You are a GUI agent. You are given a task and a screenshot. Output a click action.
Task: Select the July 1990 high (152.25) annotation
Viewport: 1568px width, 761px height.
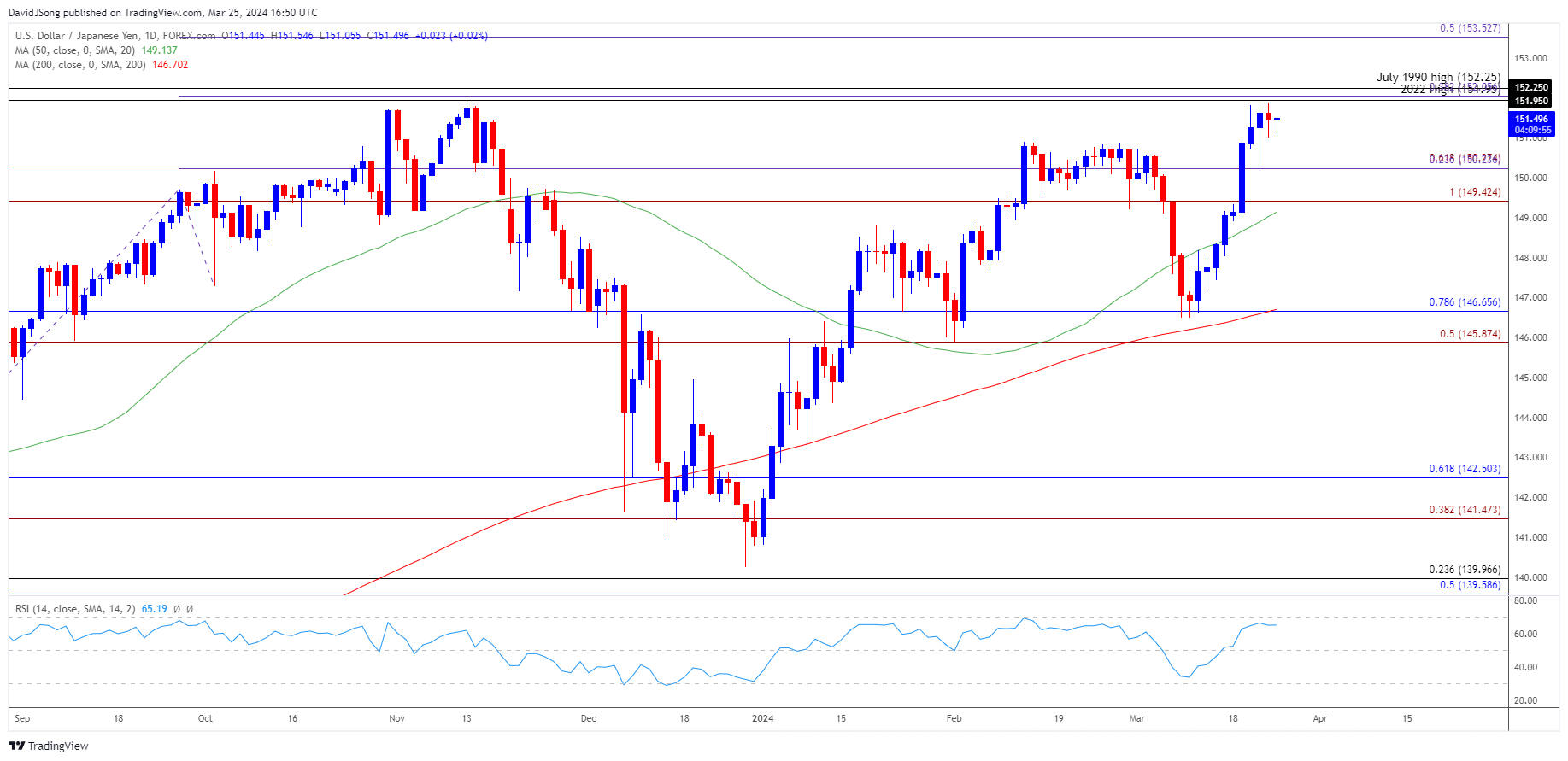click(1438, 77)
